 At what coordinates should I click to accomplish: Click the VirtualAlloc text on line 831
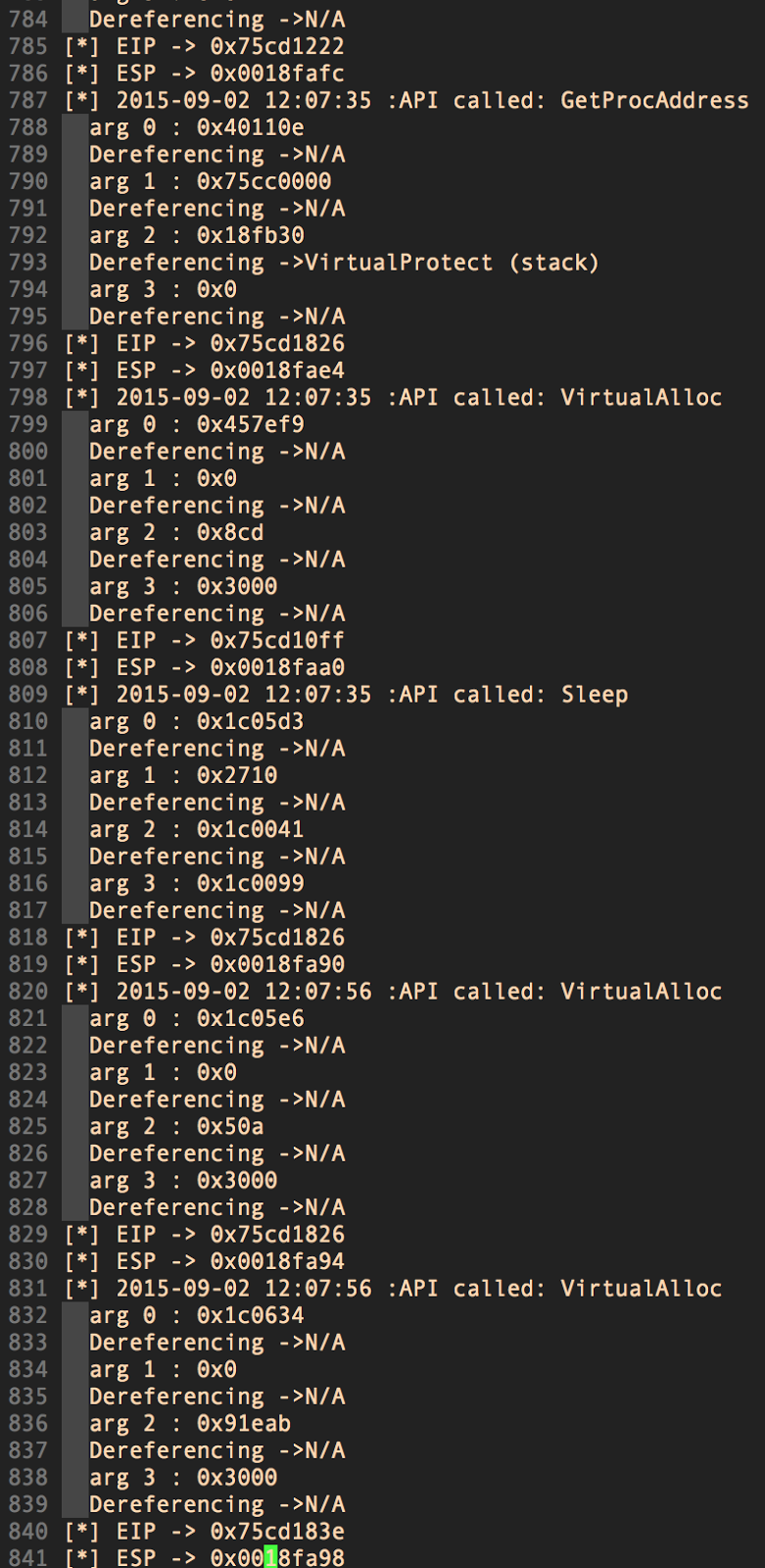click(x=641, y=1289)
